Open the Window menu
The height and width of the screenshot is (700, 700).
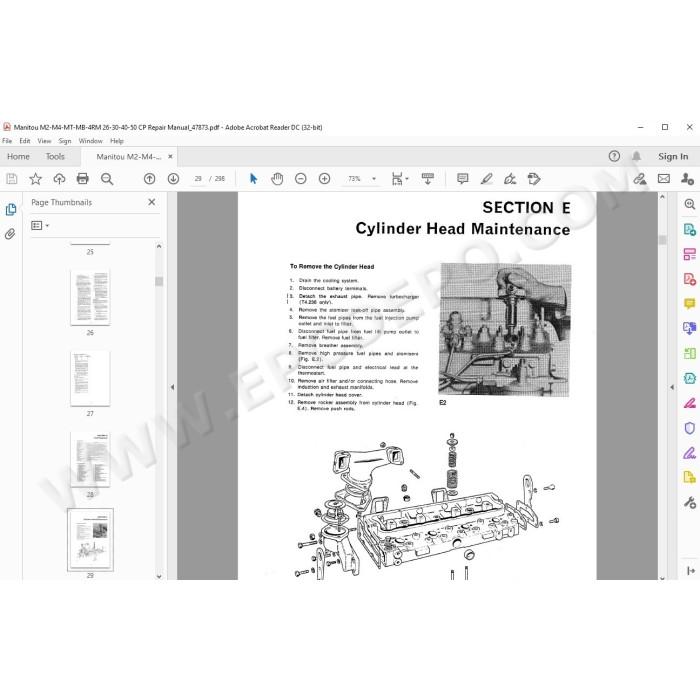(x=91, y=141)
